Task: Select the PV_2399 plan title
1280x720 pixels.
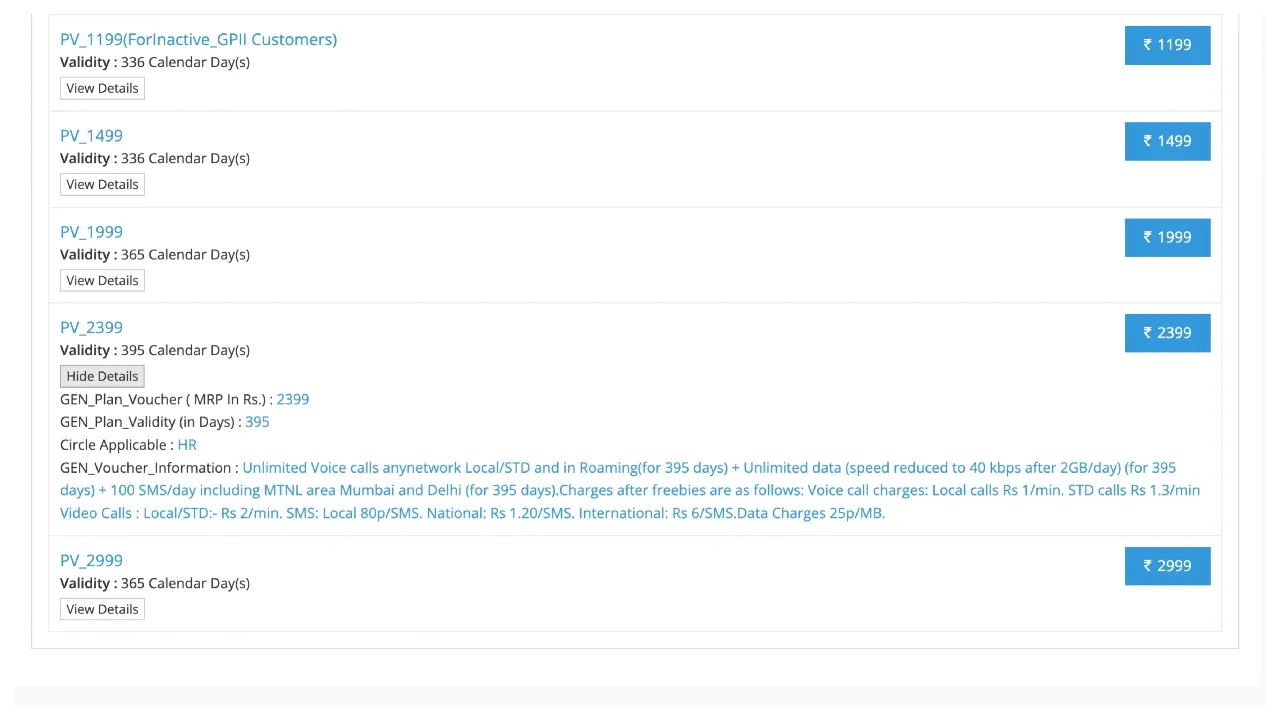Action: pos(91,327)
